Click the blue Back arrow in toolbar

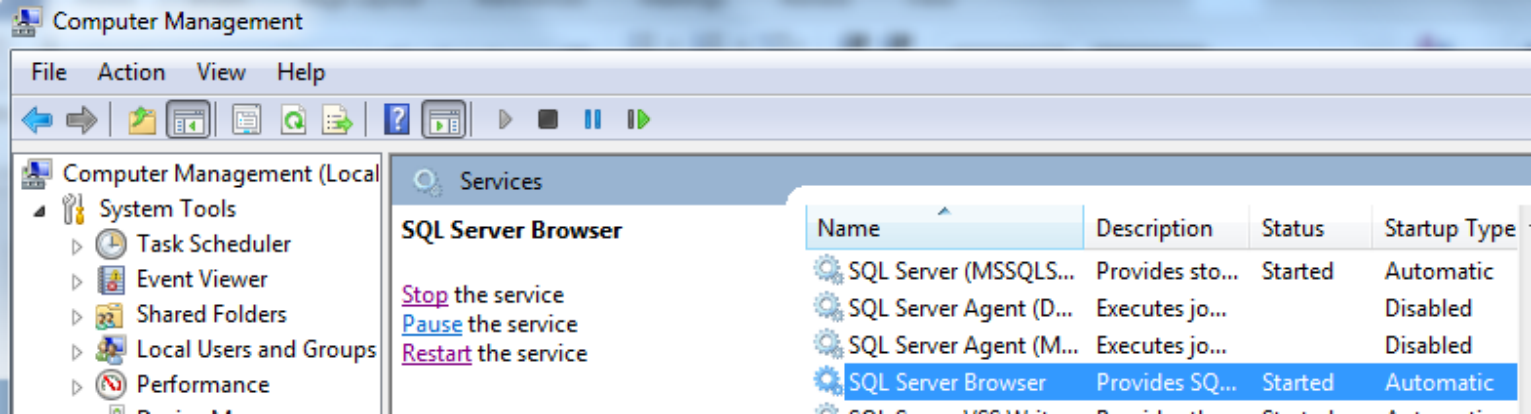click(37, 121)
